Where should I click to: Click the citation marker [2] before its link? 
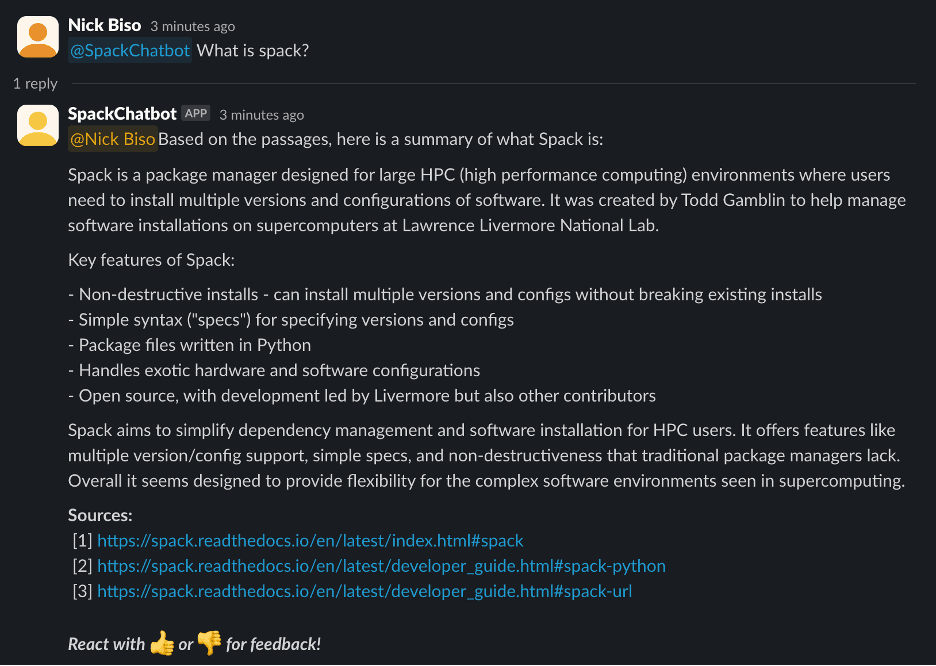(83, 566)
